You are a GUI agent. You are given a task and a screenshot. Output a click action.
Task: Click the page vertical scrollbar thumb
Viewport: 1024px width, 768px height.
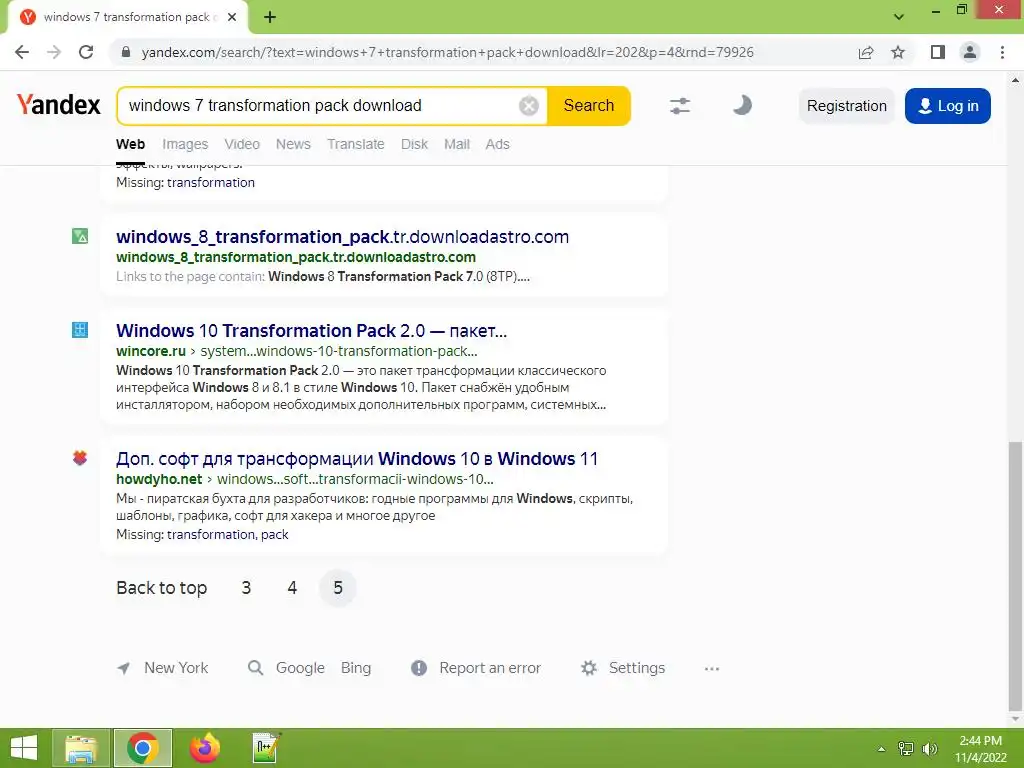point(1015,577)
